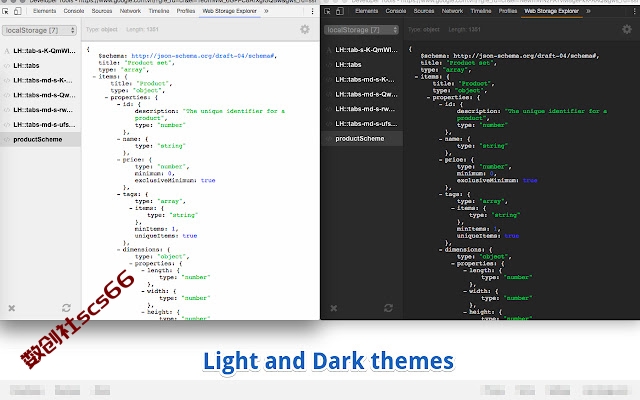
Task: Click the refresh icon in dark window
Action: click(x=389, y=308)
